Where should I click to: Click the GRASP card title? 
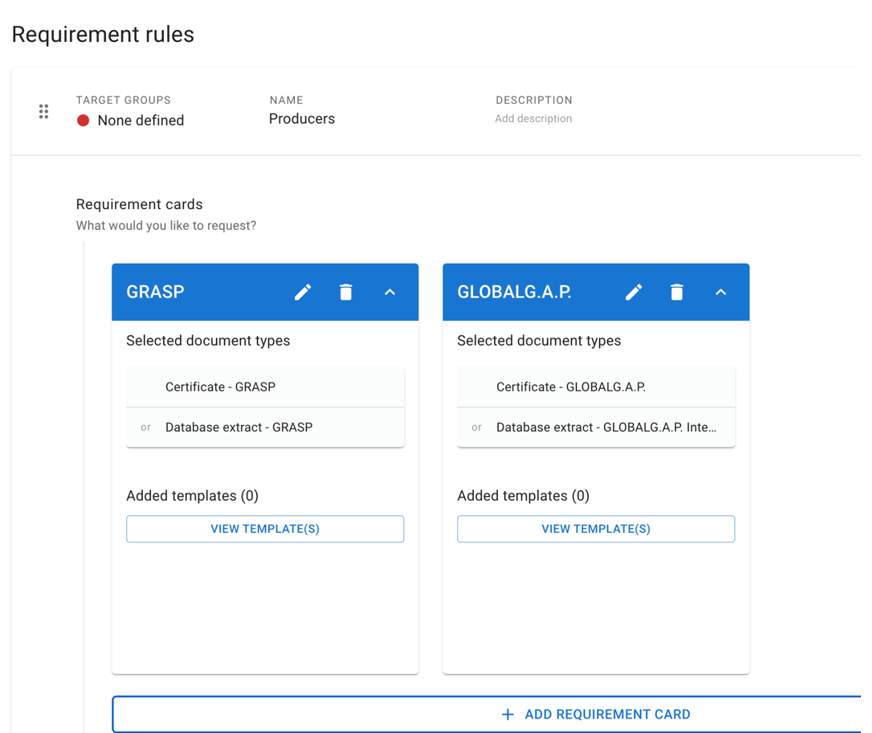pos(155,292)
